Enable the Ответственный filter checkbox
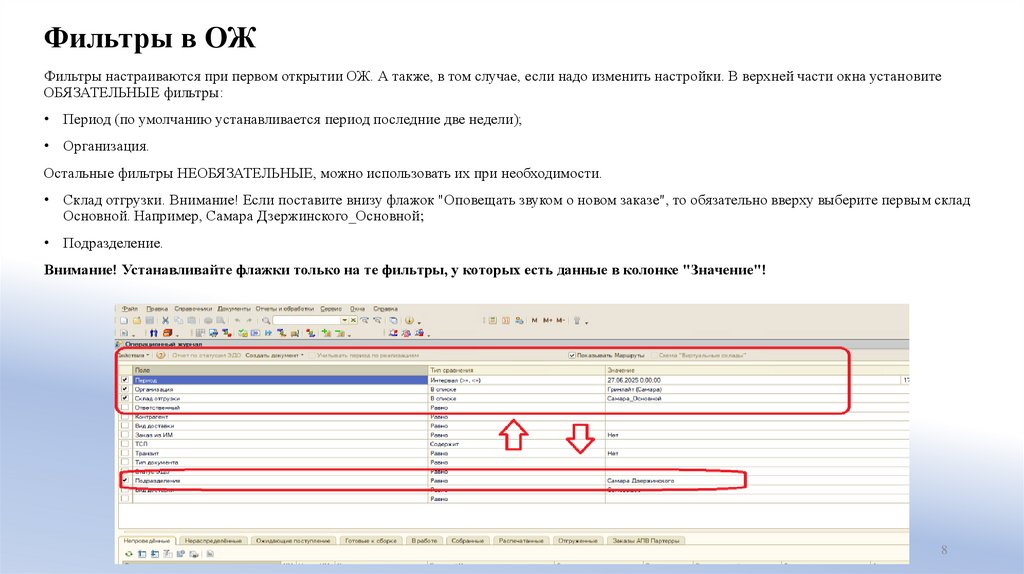 click(x=125, y=407)
